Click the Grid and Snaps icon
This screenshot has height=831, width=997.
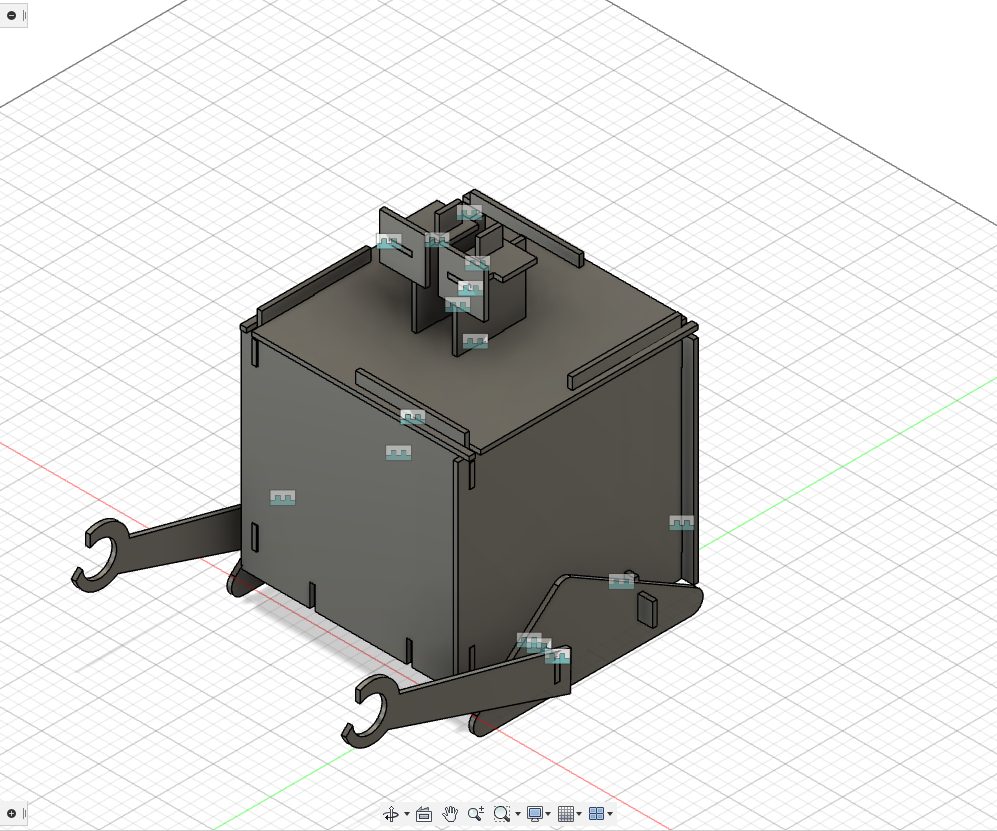point(565,814)
